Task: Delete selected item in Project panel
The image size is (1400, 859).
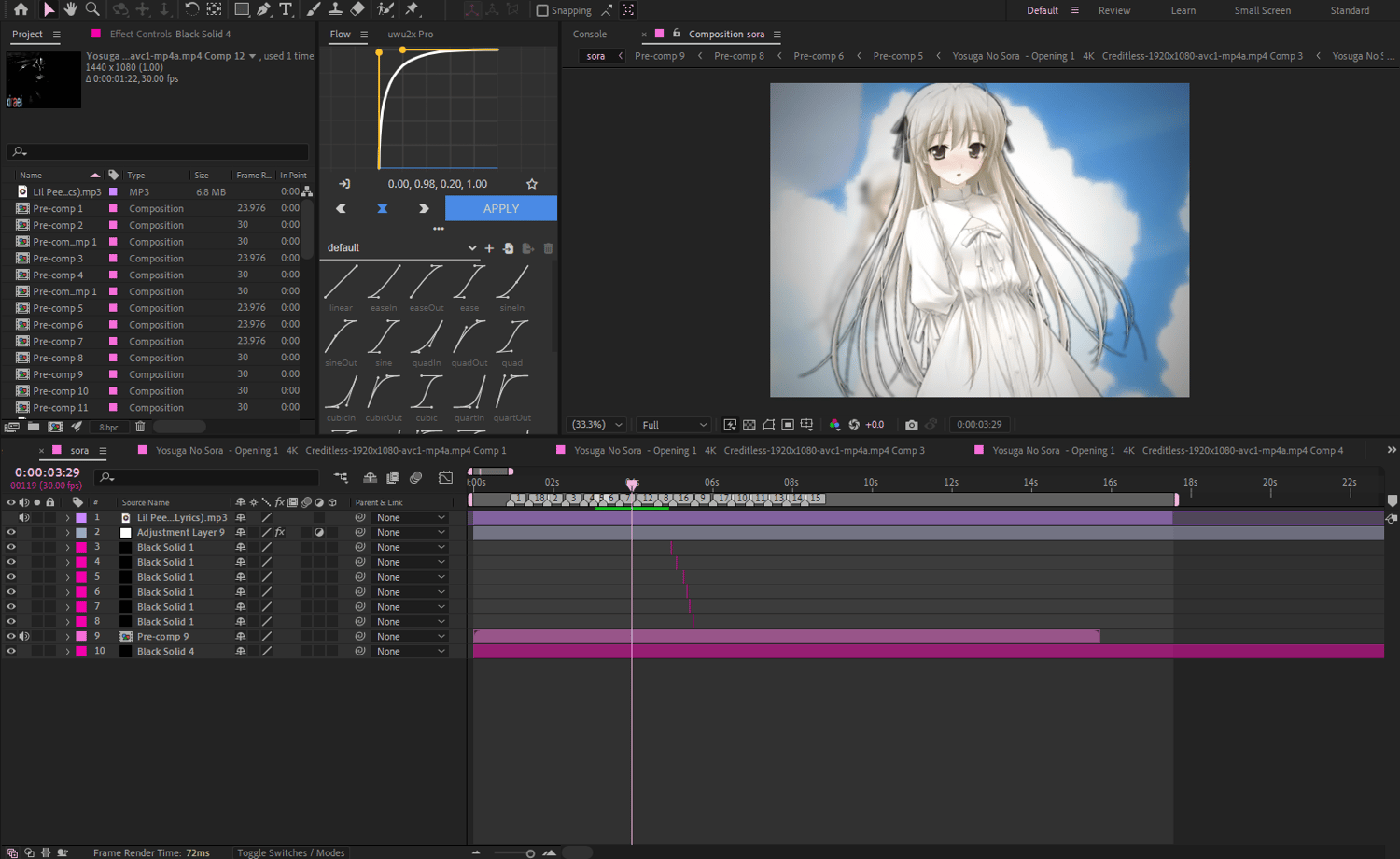Action: [140, 427]
